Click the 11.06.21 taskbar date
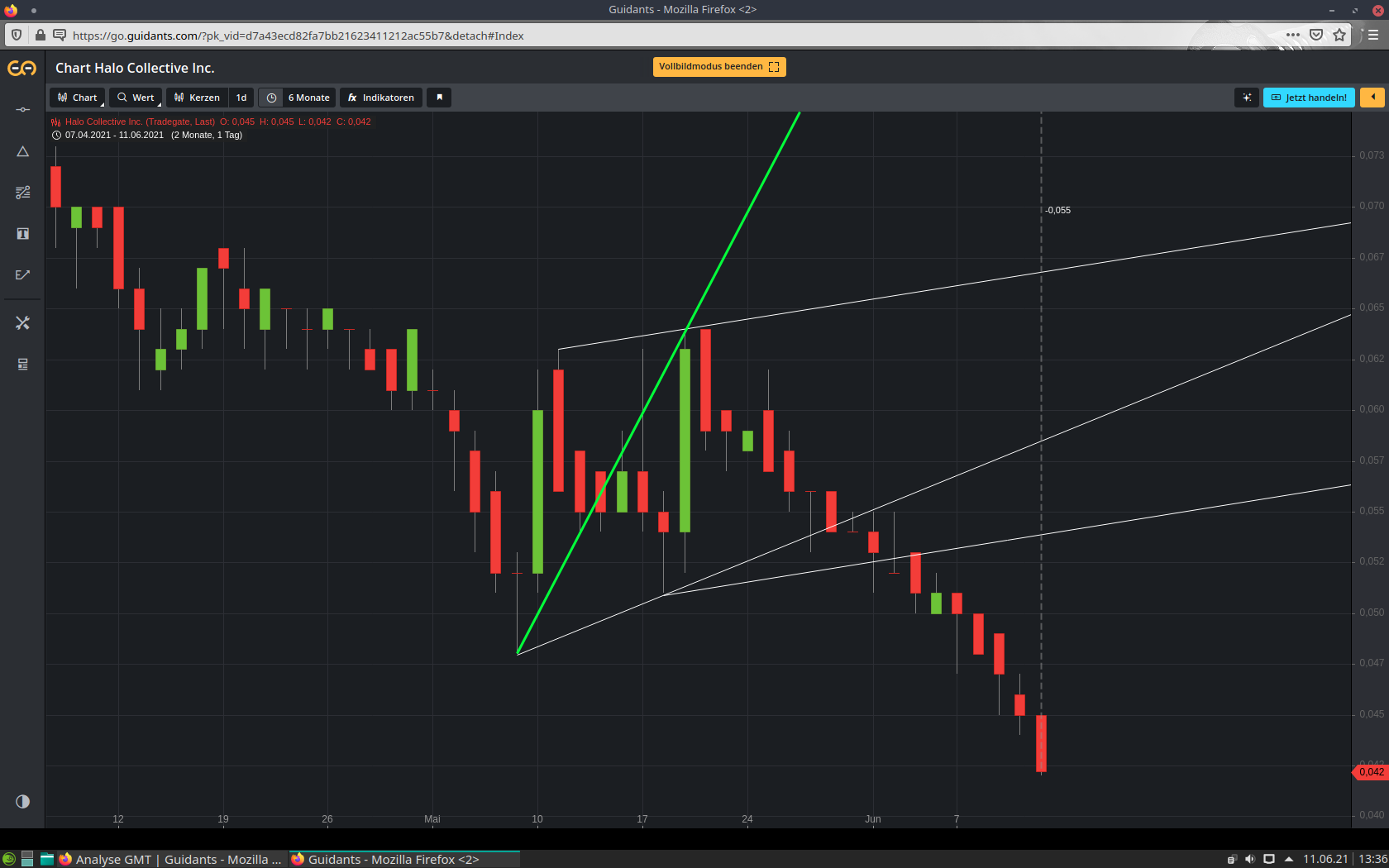 pyautogui.click(x=1325, y=860)
